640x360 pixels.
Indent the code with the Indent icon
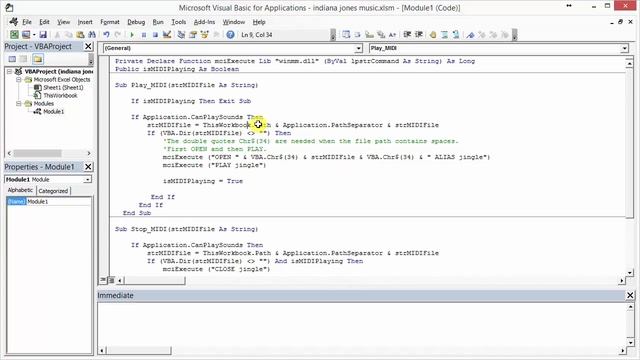pyautogui.click(x=407, y=35)
